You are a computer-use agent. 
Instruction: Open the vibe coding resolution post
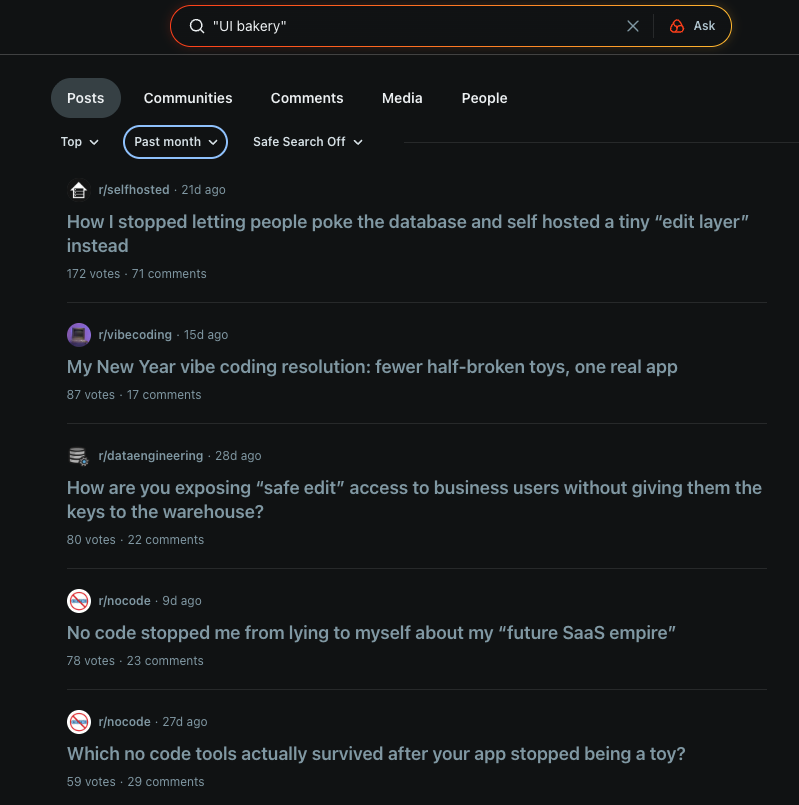click(371, 367)
